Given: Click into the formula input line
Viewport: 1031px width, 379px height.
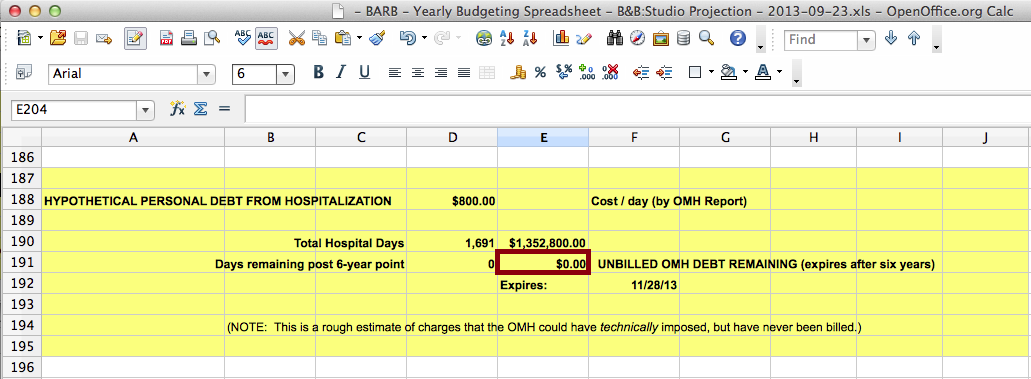Looking at the screenshot, I should 638,109.
